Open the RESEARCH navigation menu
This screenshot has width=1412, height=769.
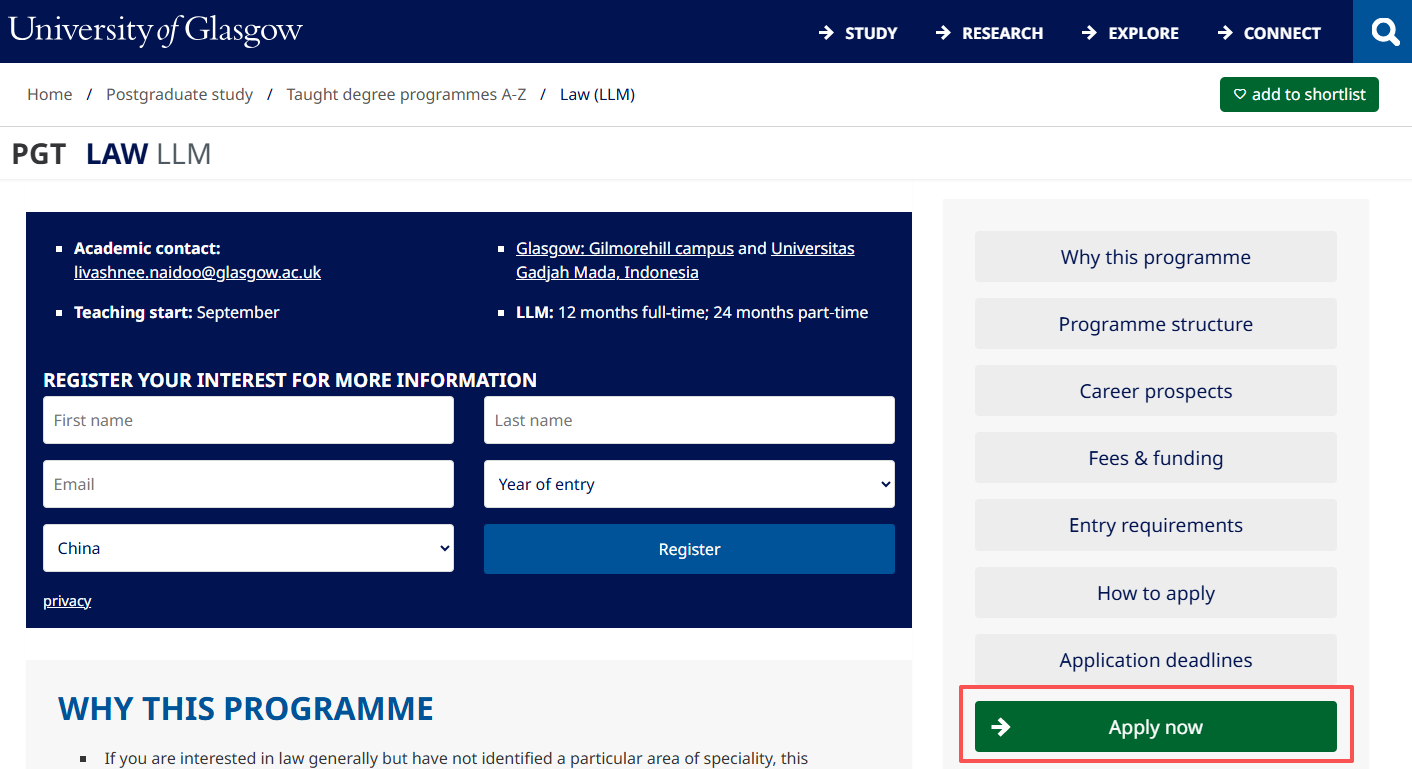[989, 33]
